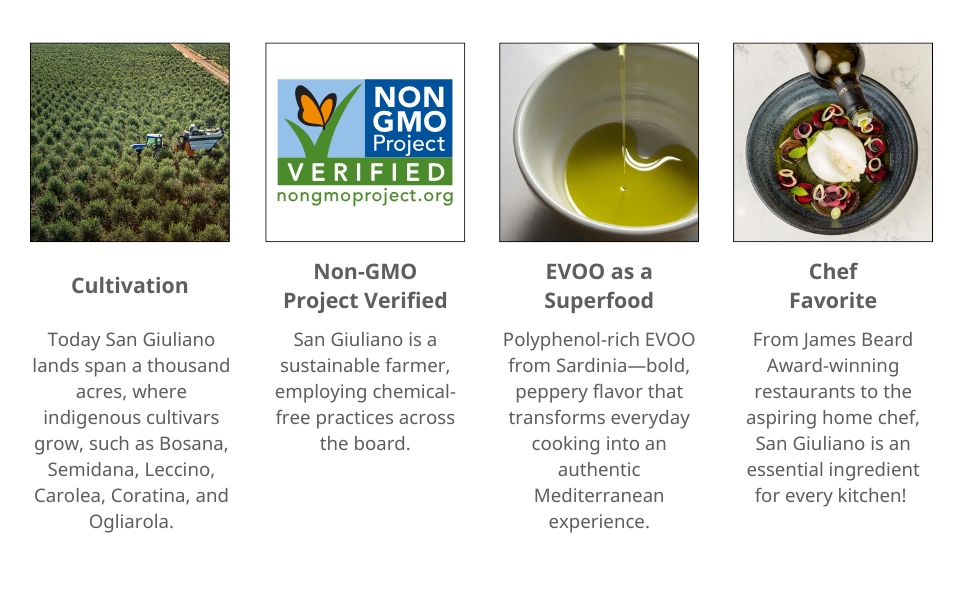970x600 pixels.
Task: Click the Chef Favorite heading
Action: pyautogui.click(x=833, y=286)
